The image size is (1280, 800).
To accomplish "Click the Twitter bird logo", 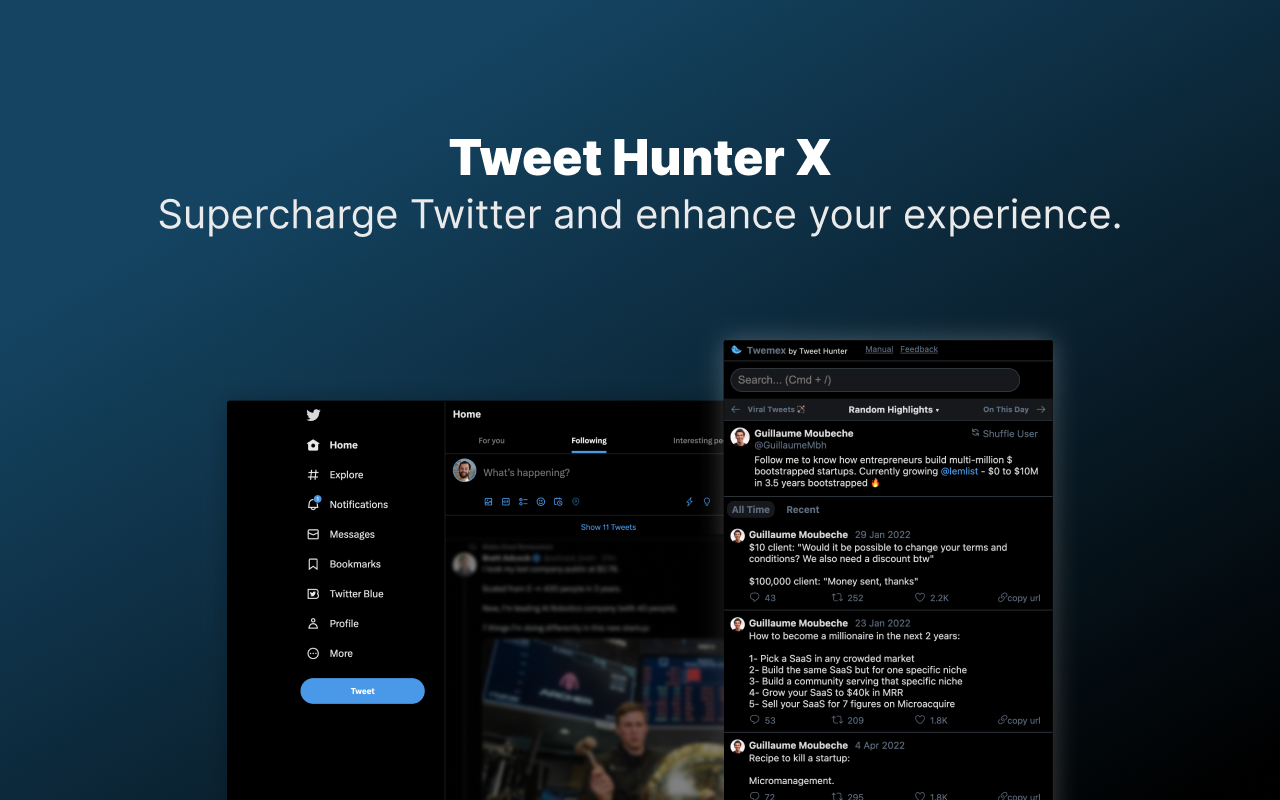I will [x=313, y=415].
